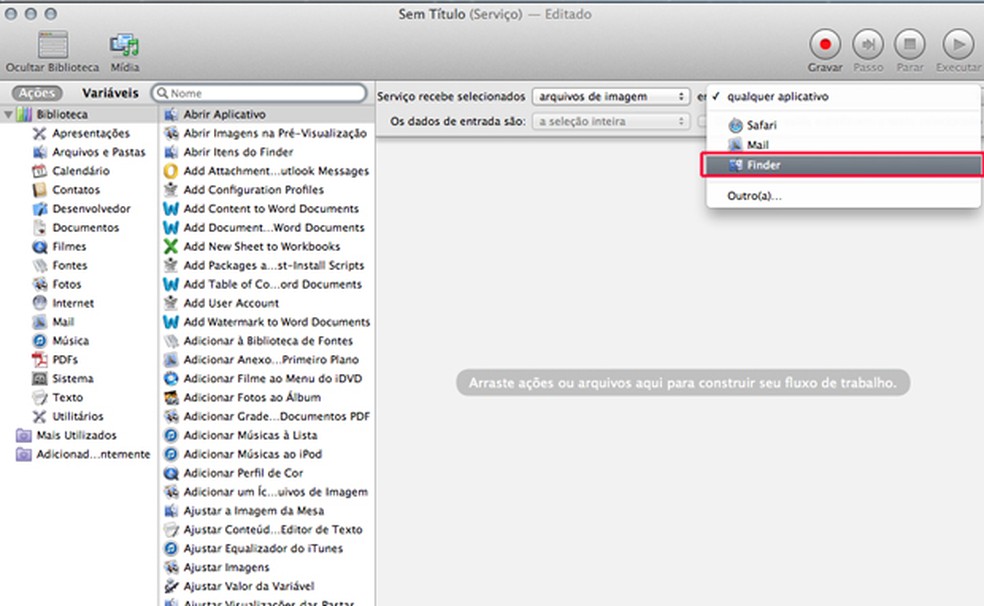This screenshot has height=606, width=984.
Task: Open the 'arquivos de imagem' dropdown
Action: 610,98
